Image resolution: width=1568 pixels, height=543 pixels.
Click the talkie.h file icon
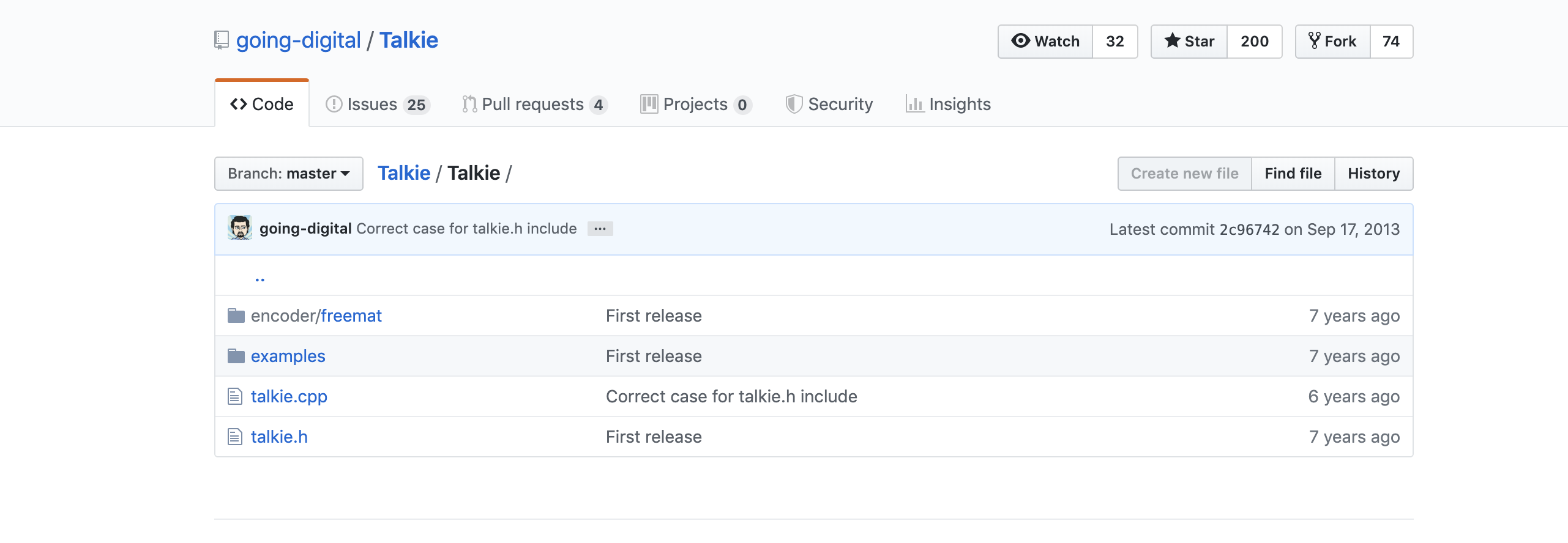click(x=235, y=437)
